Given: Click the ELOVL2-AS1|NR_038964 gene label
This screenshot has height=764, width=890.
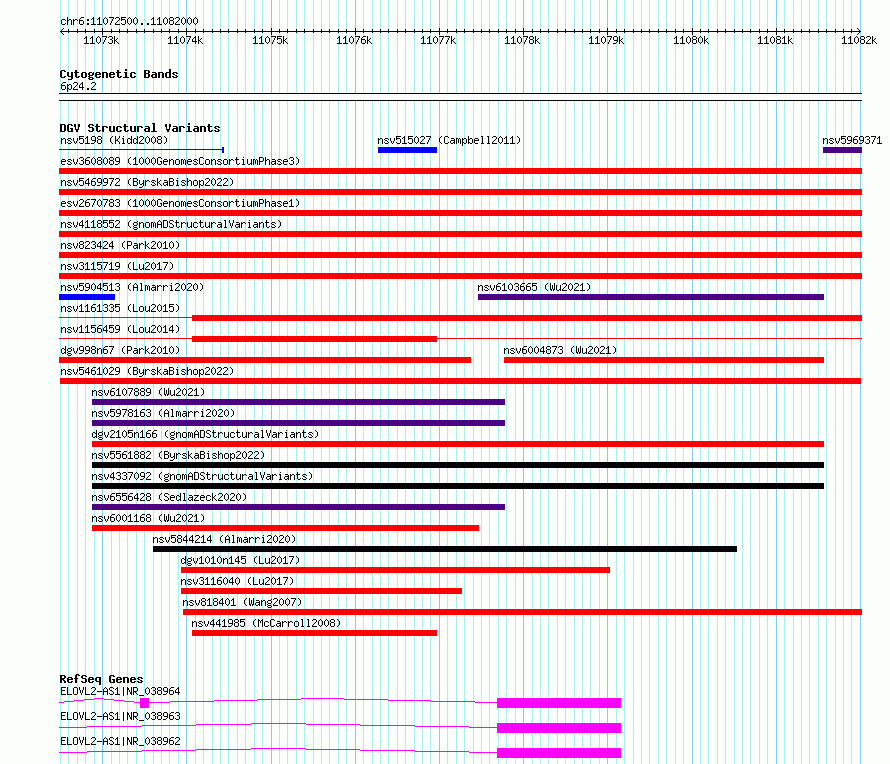Looking at the screenshot, I should pos(120,691).
